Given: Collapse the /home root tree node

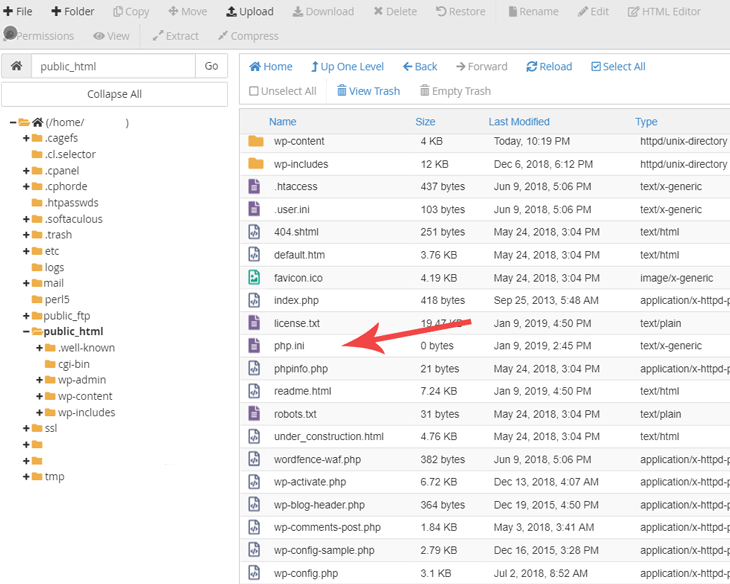Looking at the screenshot, I should [13, 122].
